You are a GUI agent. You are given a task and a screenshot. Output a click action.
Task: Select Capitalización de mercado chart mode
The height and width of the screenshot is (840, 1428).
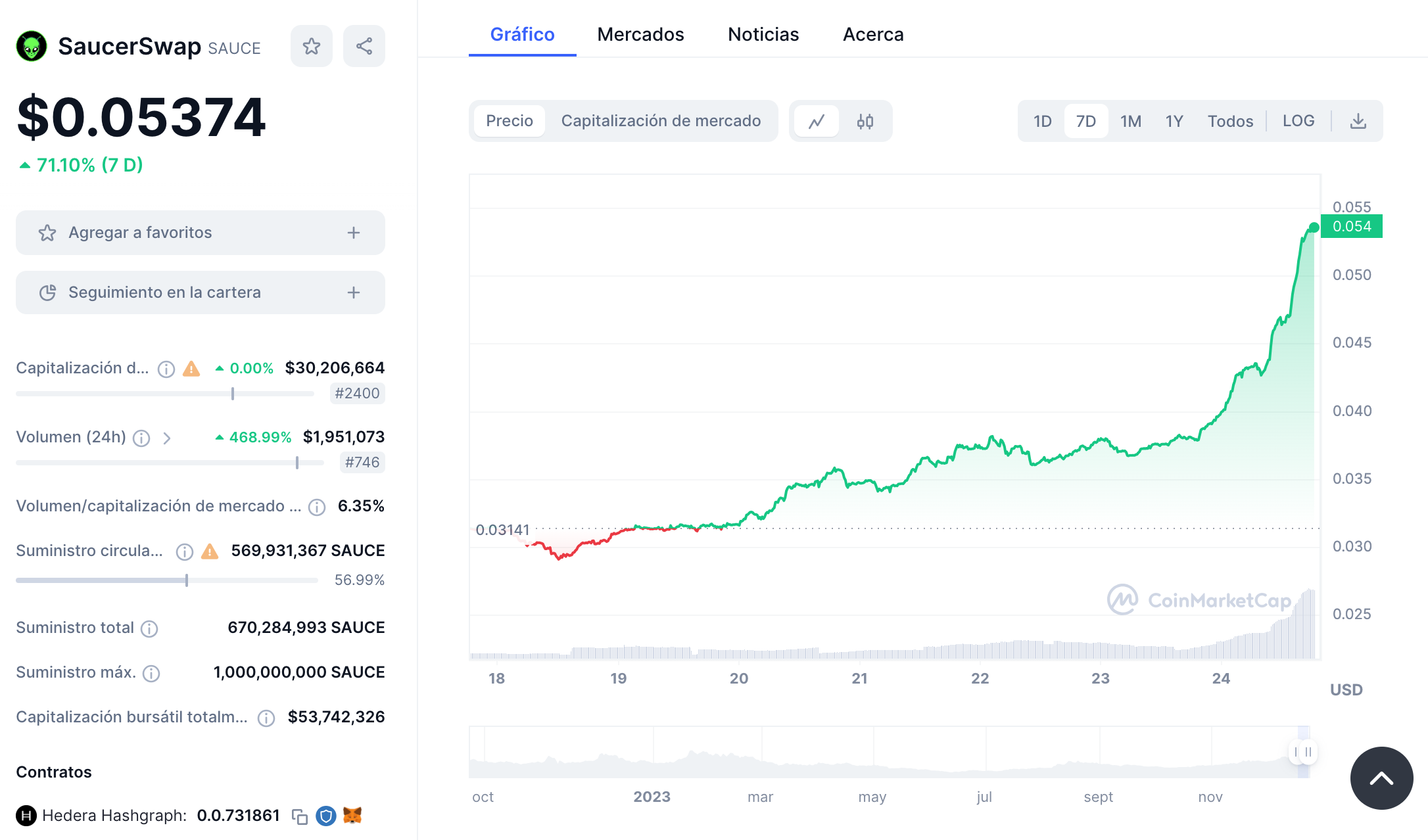pyautogui.click(x=661, y=121)
